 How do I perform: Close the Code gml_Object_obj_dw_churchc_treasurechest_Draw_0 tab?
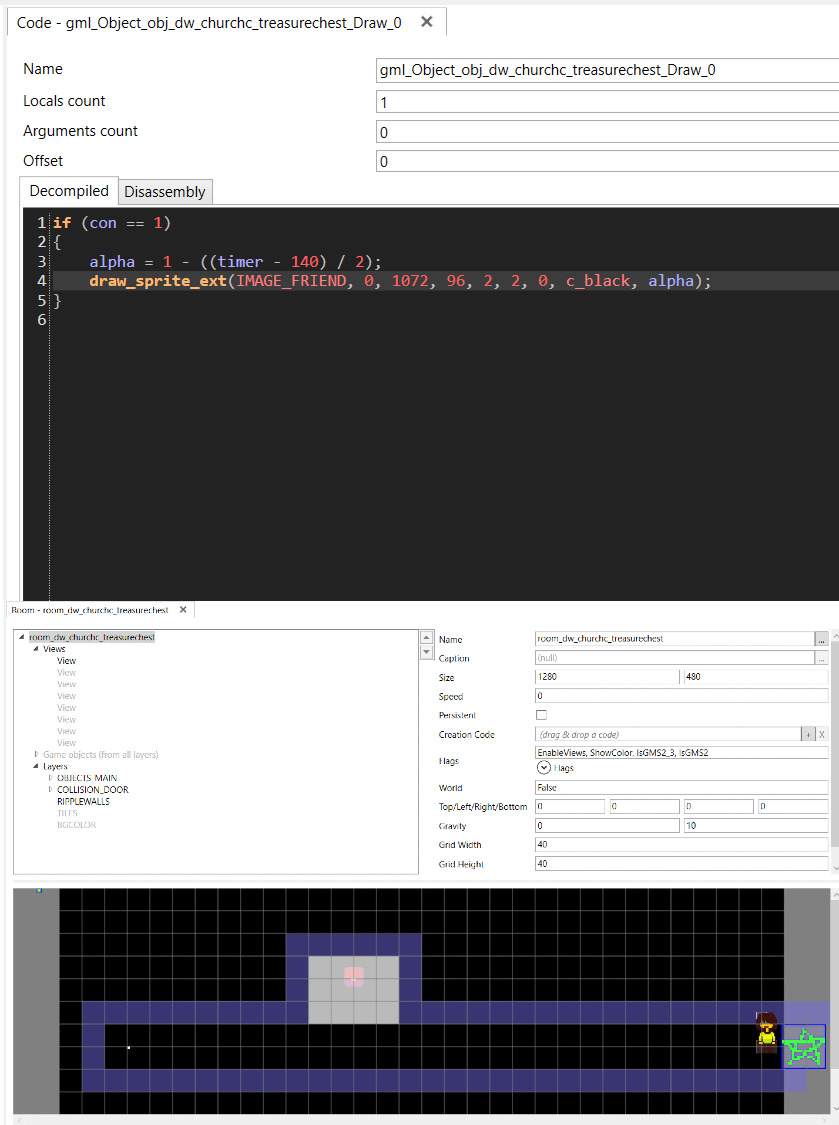click(426, 22)
